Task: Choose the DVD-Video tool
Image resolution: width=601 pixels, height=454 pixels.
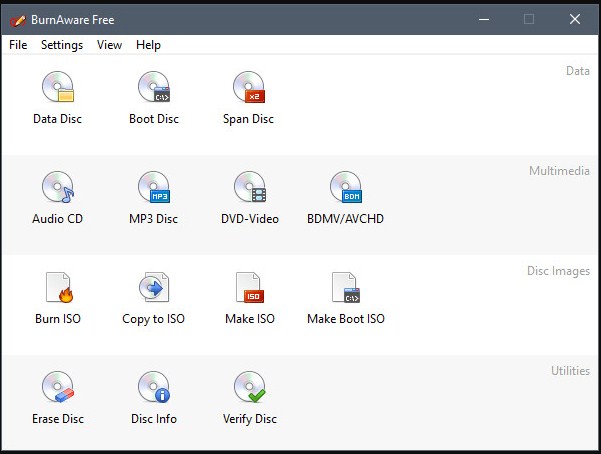Action: 249,188
